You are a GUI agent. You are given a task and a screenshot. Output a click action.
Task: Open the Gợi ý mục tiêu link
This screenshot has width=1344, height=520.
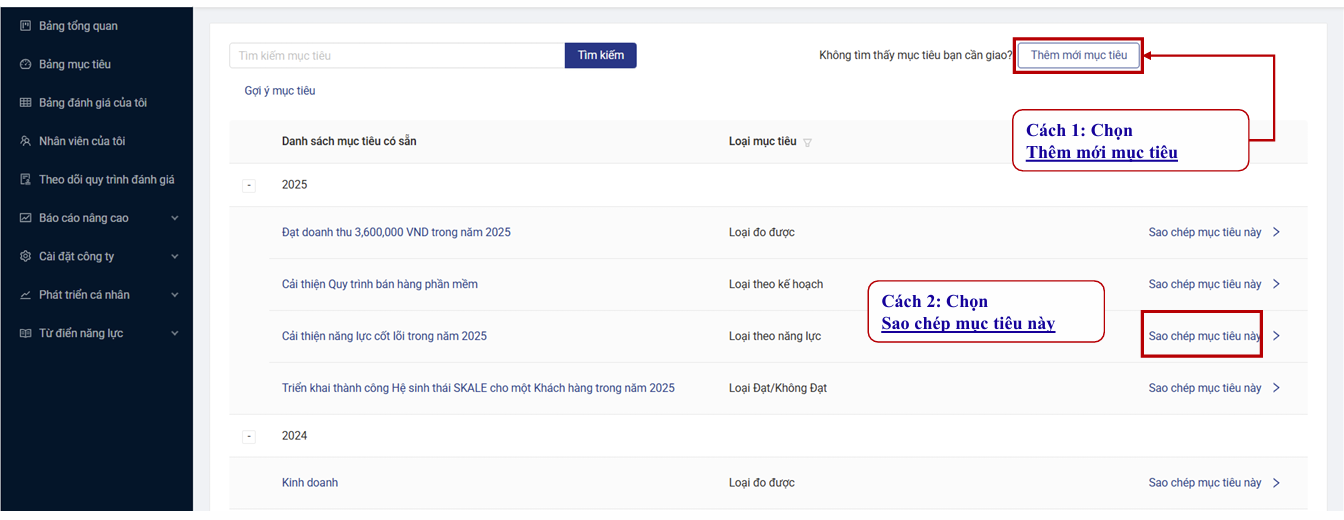point(279,91)
